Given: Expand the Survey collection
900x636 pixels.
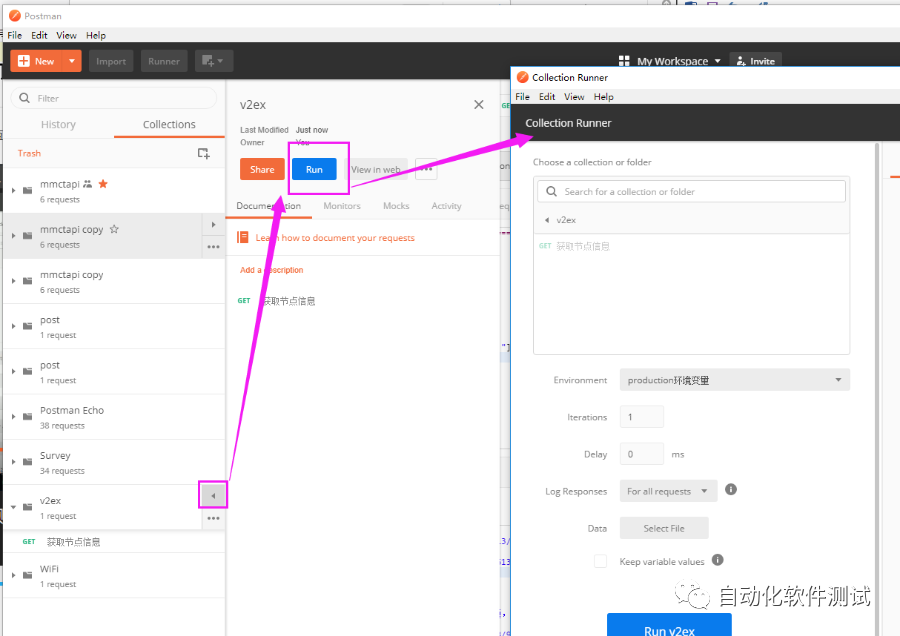Looking at the screenshot, I should (x=13, y=462).
